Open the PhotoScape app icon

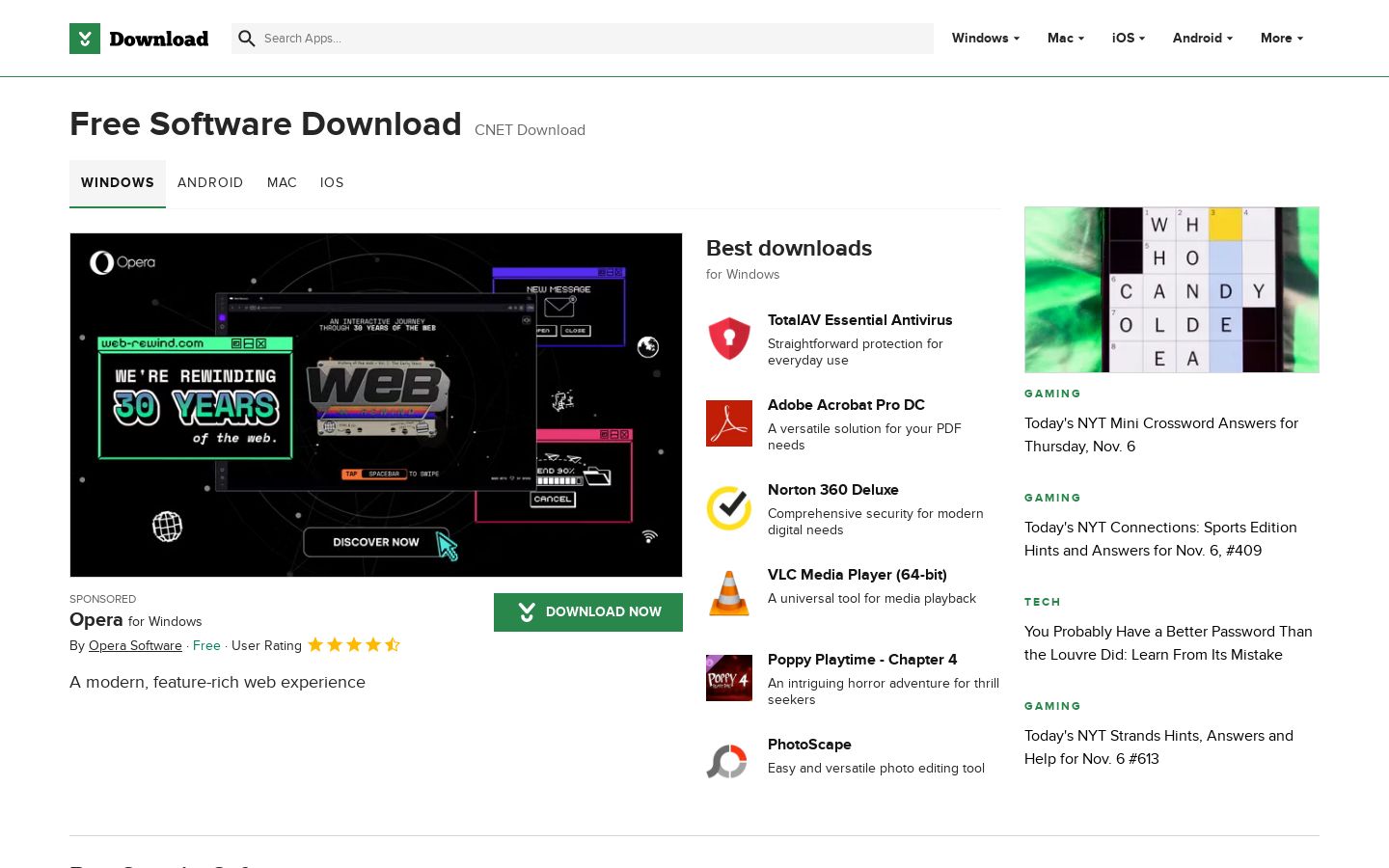[x=729, y=763]
